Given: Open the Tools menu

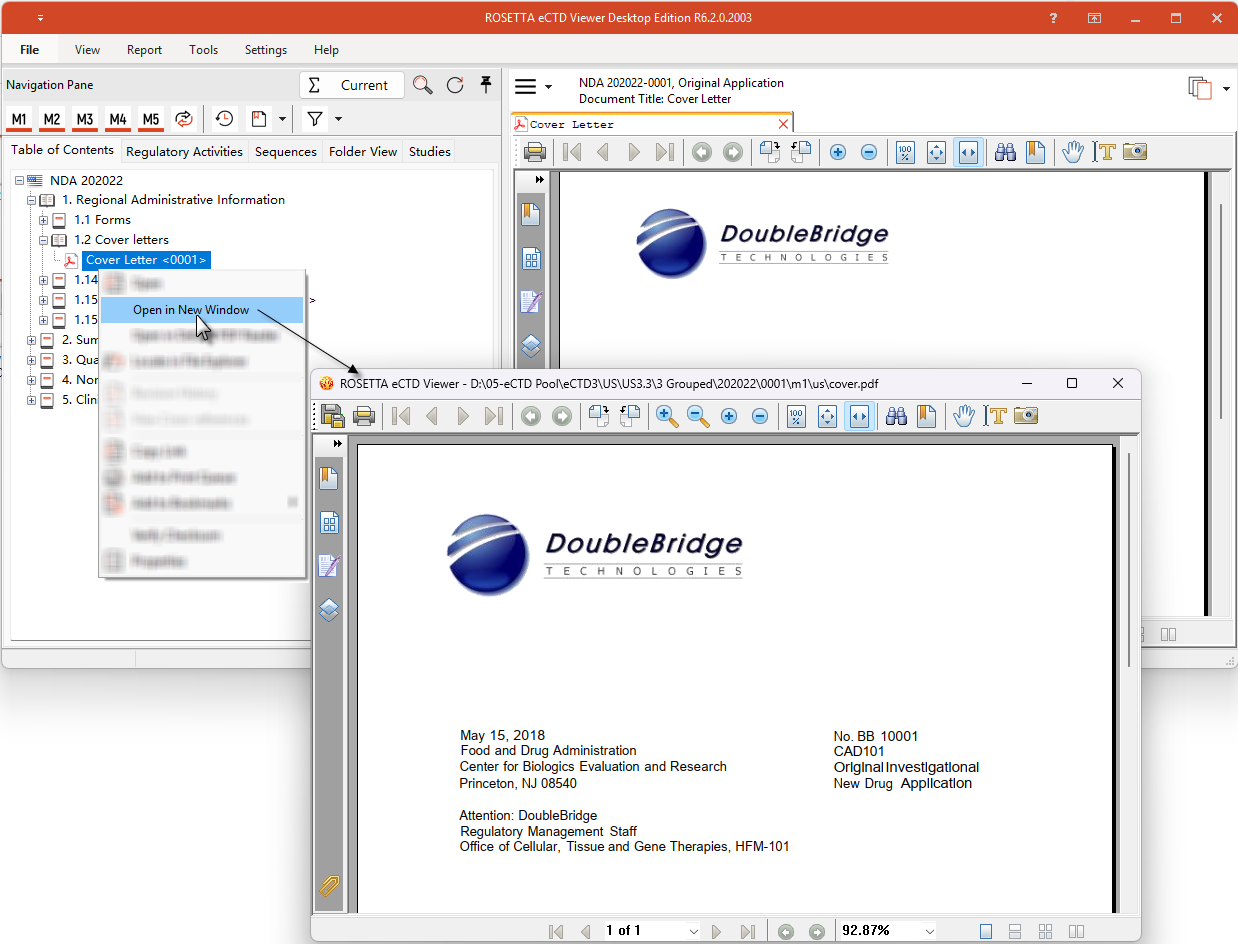Looking at the screenshot, I should (x=204, y=50).
